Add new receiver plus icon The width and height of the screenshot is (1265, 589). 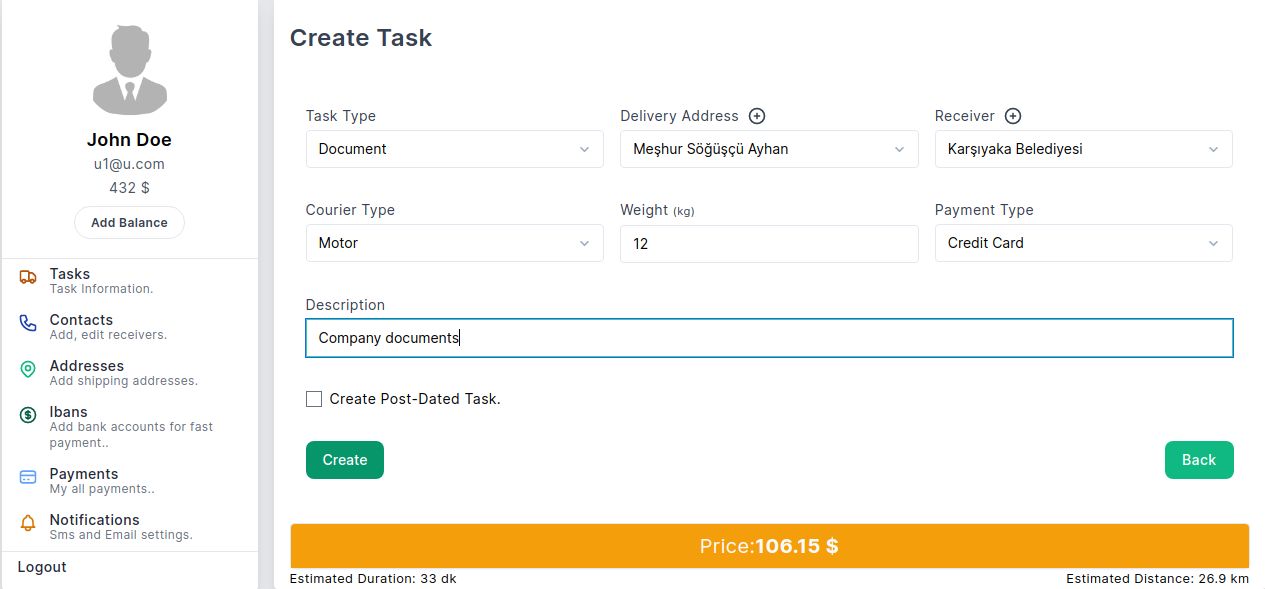click(1013, 116)
